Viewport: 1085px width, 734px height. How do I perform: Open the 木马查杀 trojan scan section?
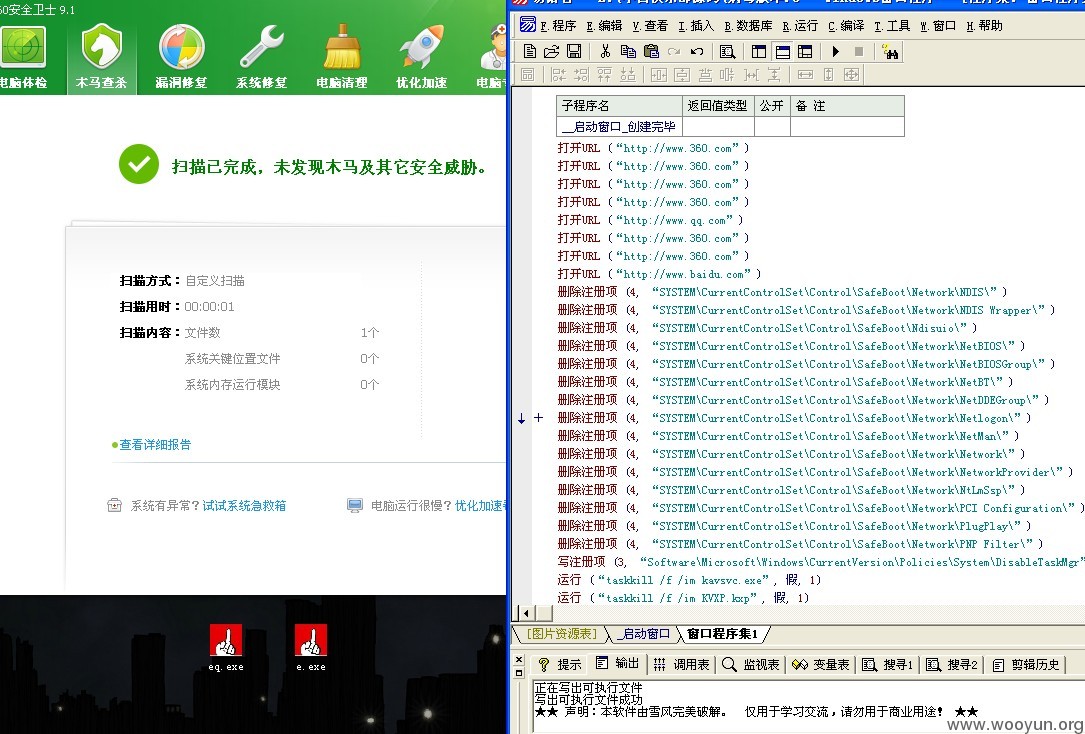(x=102, y=57)
